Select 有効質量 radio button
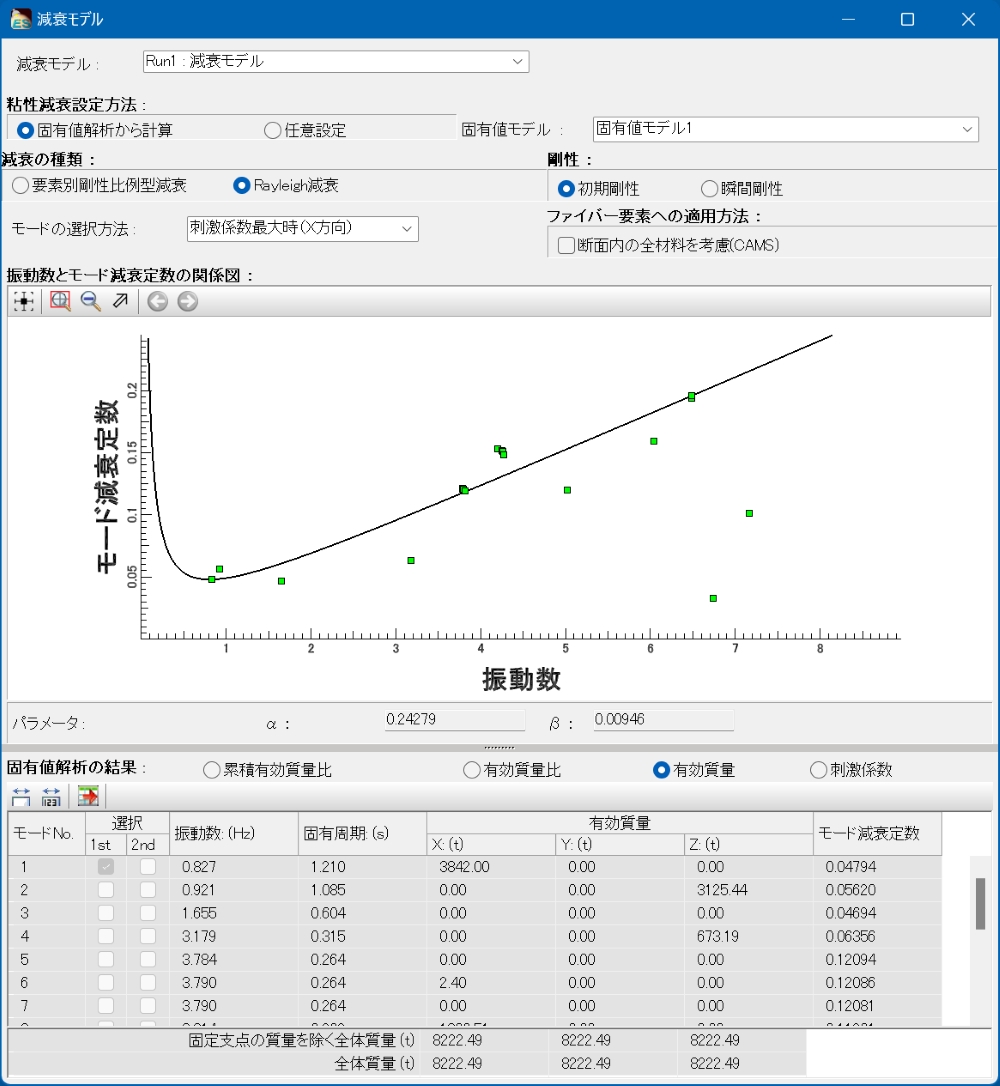This screenshot has height=1086, width=1000. tap(661, 770)
